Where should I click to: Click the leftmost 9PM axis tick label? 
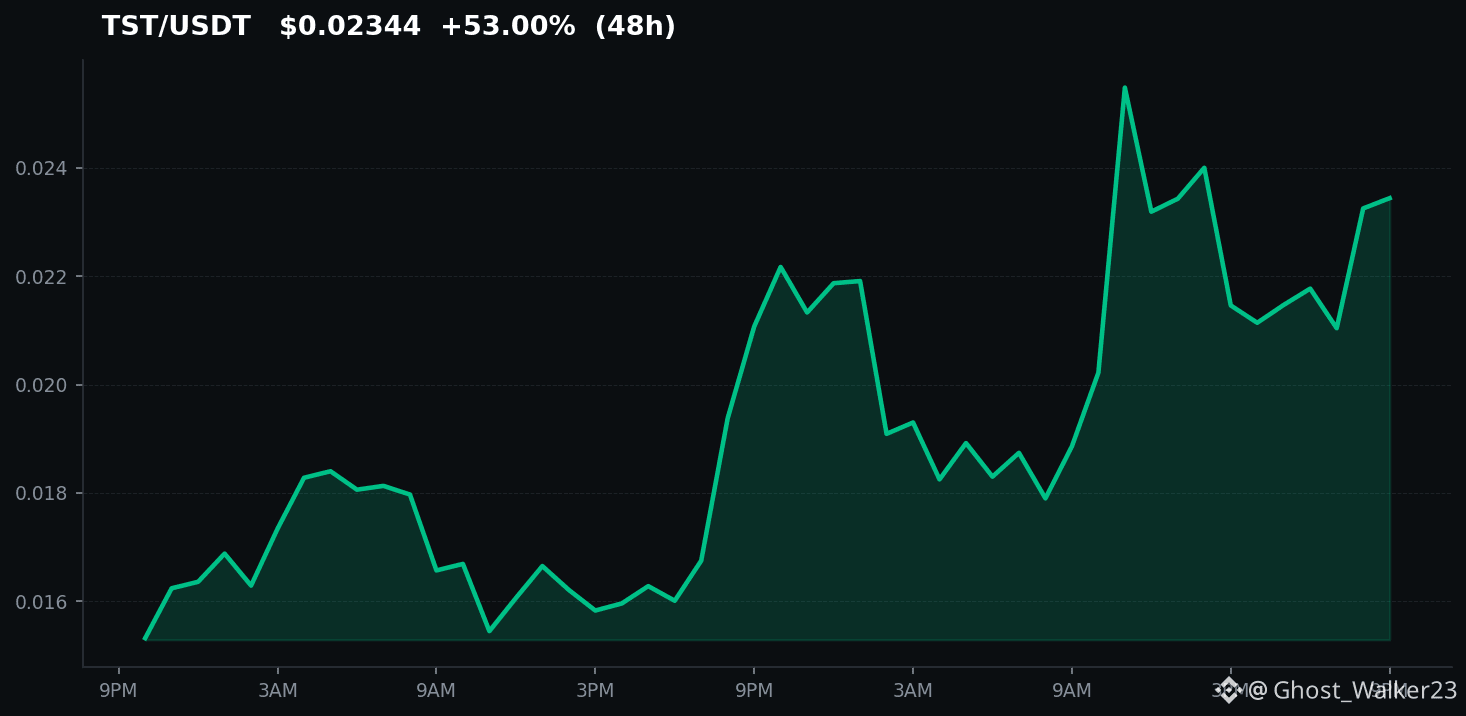118,691
